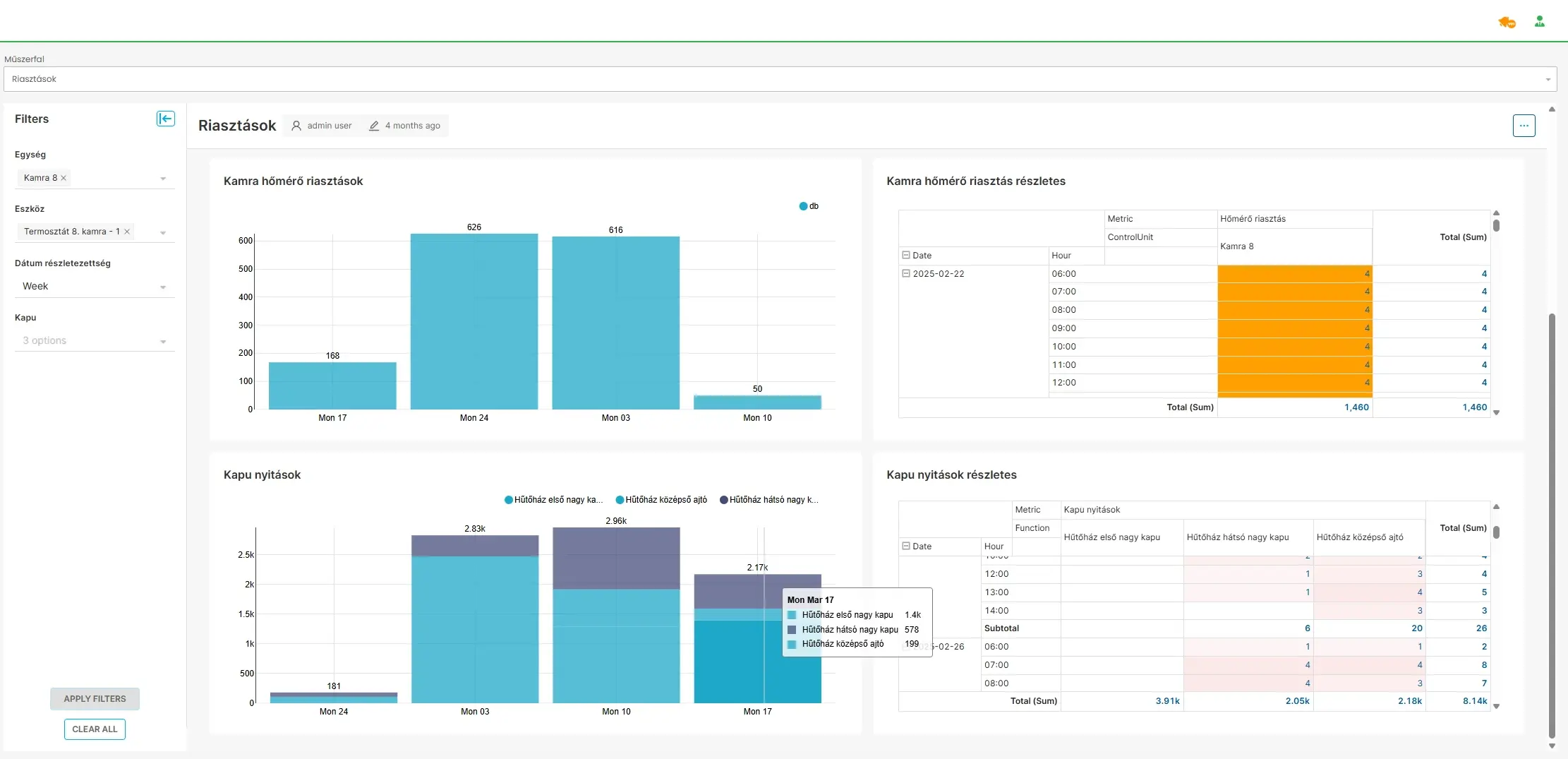Remove the Kamra 8 filter tag

click(64, 178)
